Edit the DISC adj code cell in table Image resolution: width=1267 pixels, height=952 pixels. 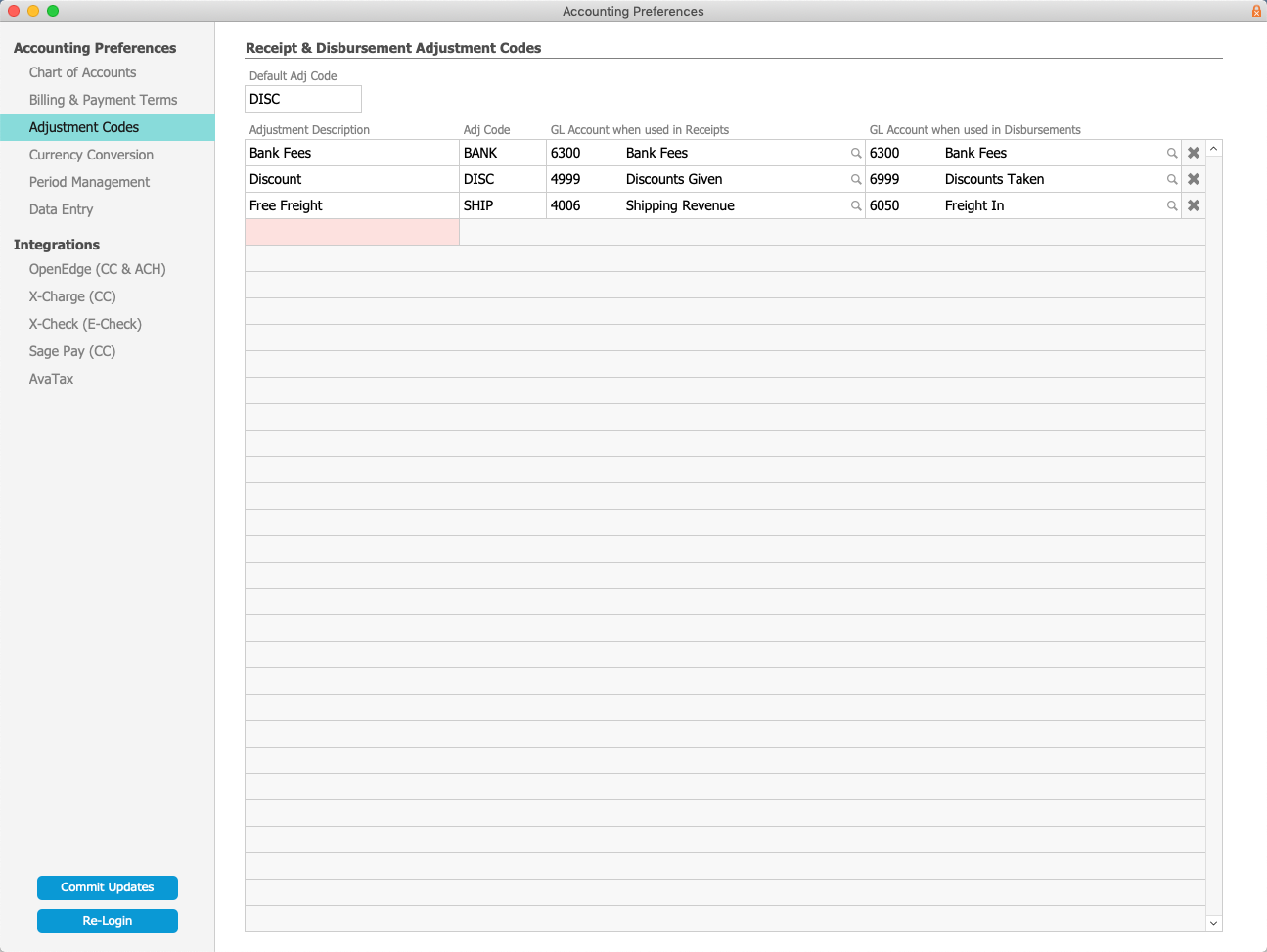[x=503, y=179]
